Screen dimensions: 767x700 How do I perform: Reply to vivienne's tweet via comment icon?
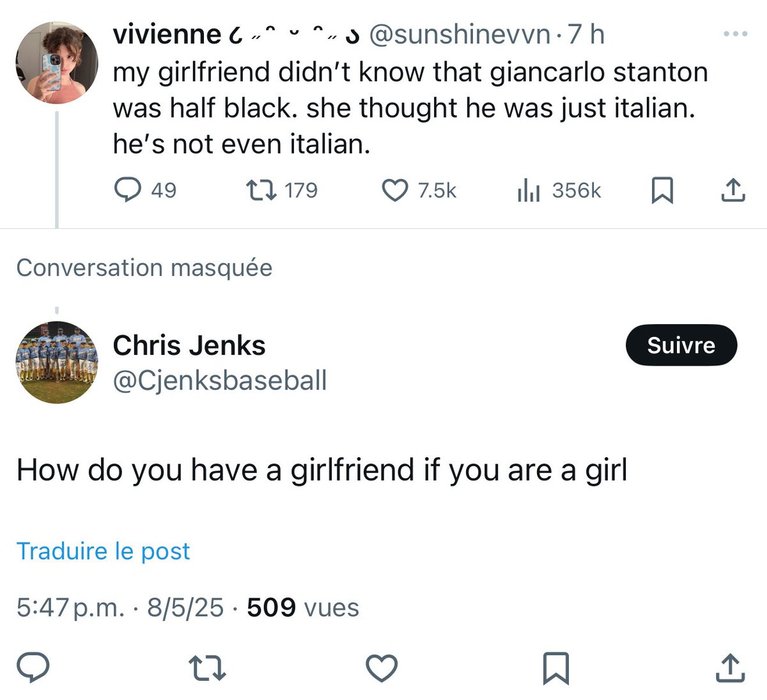tap(127, 190)
